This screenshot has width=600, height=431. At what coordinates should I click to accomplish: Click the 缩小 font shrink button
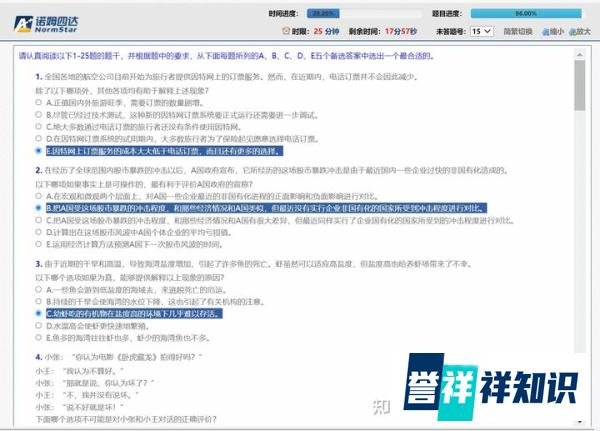tap(553, 32)
